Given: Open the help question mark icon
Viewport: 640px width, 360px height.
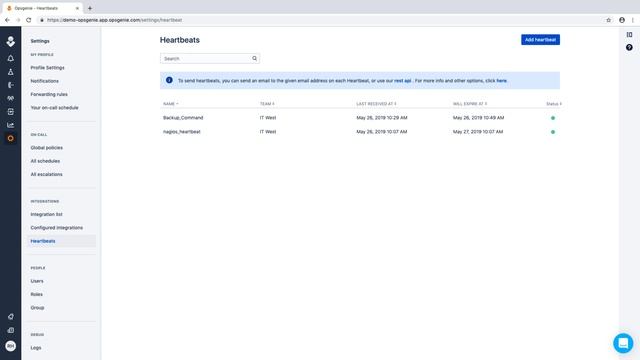Looking at the screenshot, I should coord(629,48).
